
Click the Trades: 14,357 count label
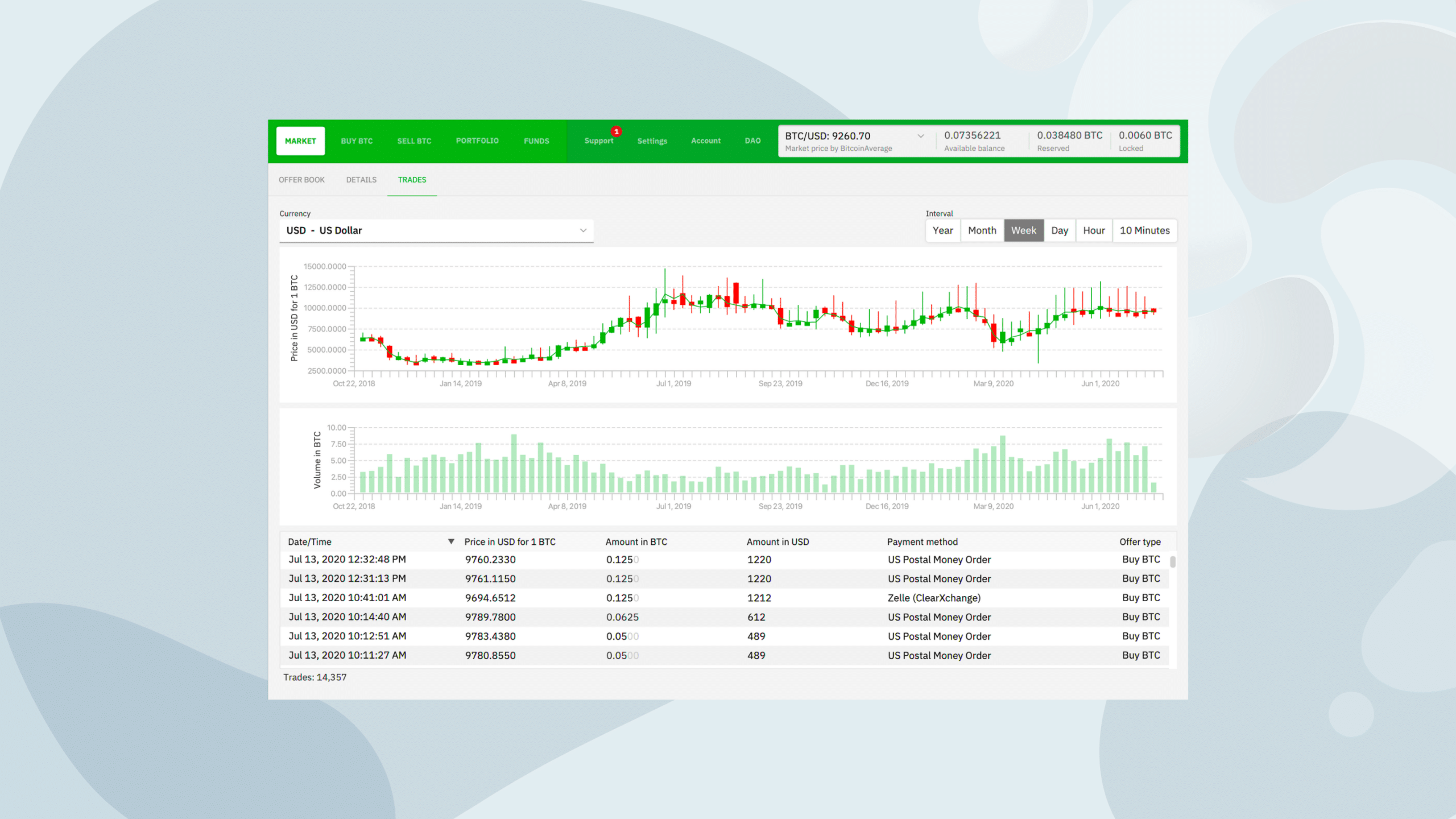pos(315,677)
